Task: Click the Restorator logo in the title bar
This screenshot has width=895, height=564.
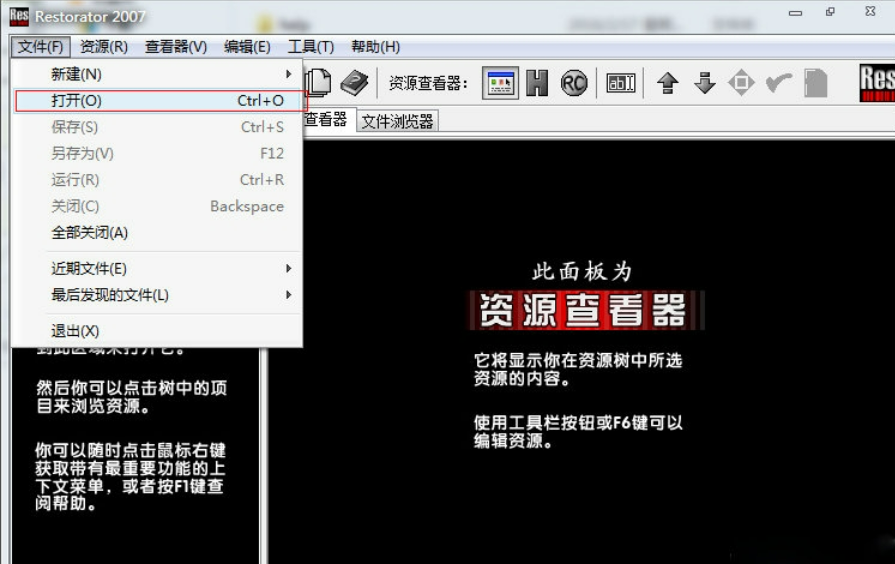Action: (x=18, y=16)
